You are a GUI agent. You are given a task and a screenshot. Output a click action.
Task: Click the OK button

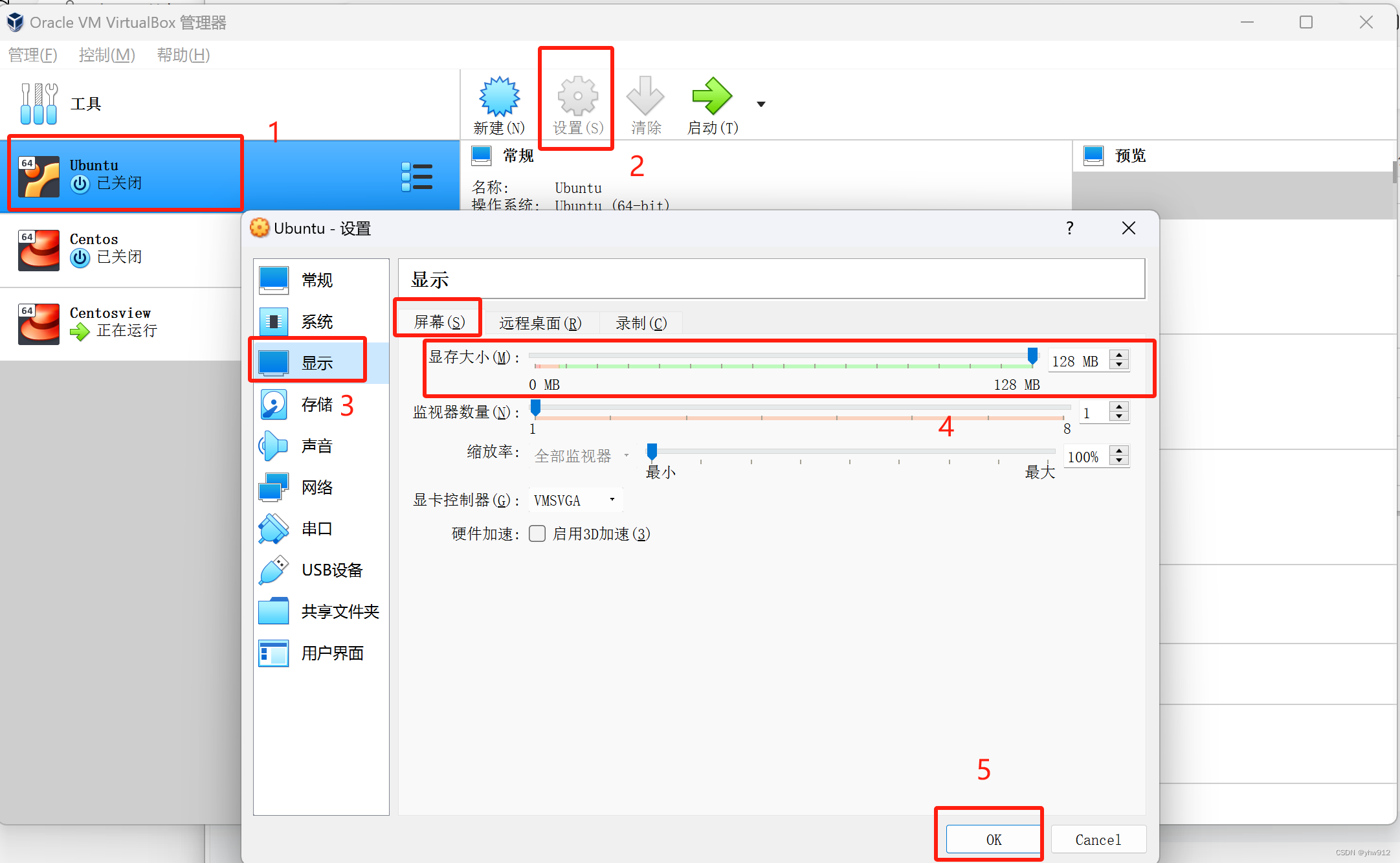click(x=992, y=839)
